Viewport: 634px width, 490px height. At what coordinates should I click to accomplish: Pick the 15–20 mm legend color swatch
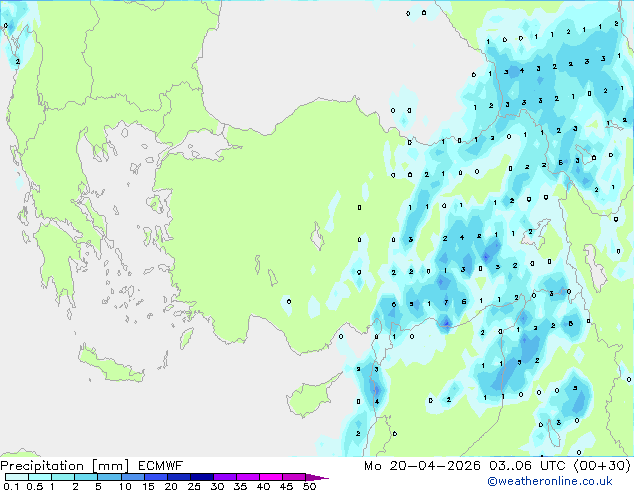click(x=156, y=477)
